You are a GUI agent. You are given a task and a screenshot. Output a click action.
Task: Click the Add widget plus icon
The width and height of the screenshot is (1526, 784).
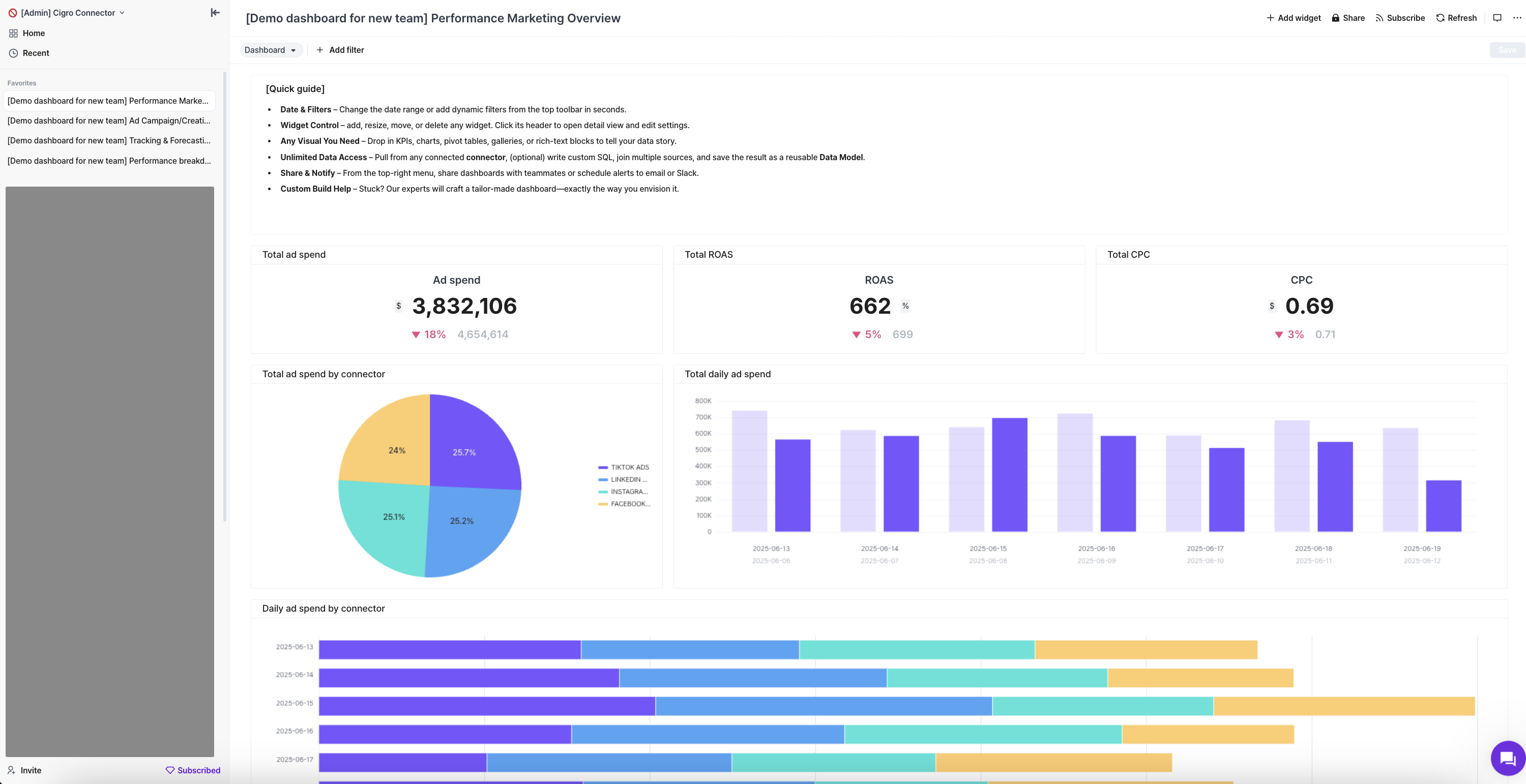coord(1270,18)
